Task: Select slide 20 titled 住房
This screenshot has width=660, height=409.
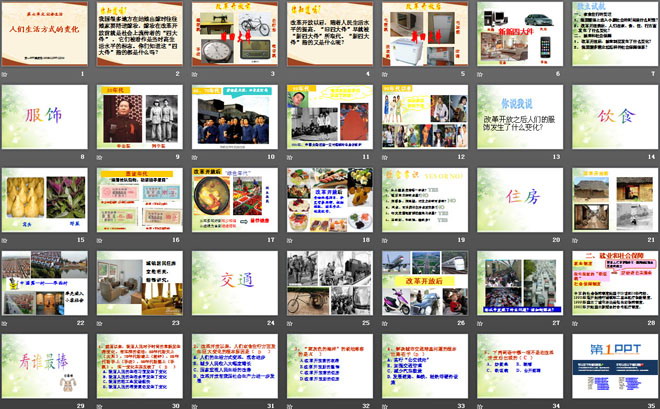Action: (x=520, y=200)
